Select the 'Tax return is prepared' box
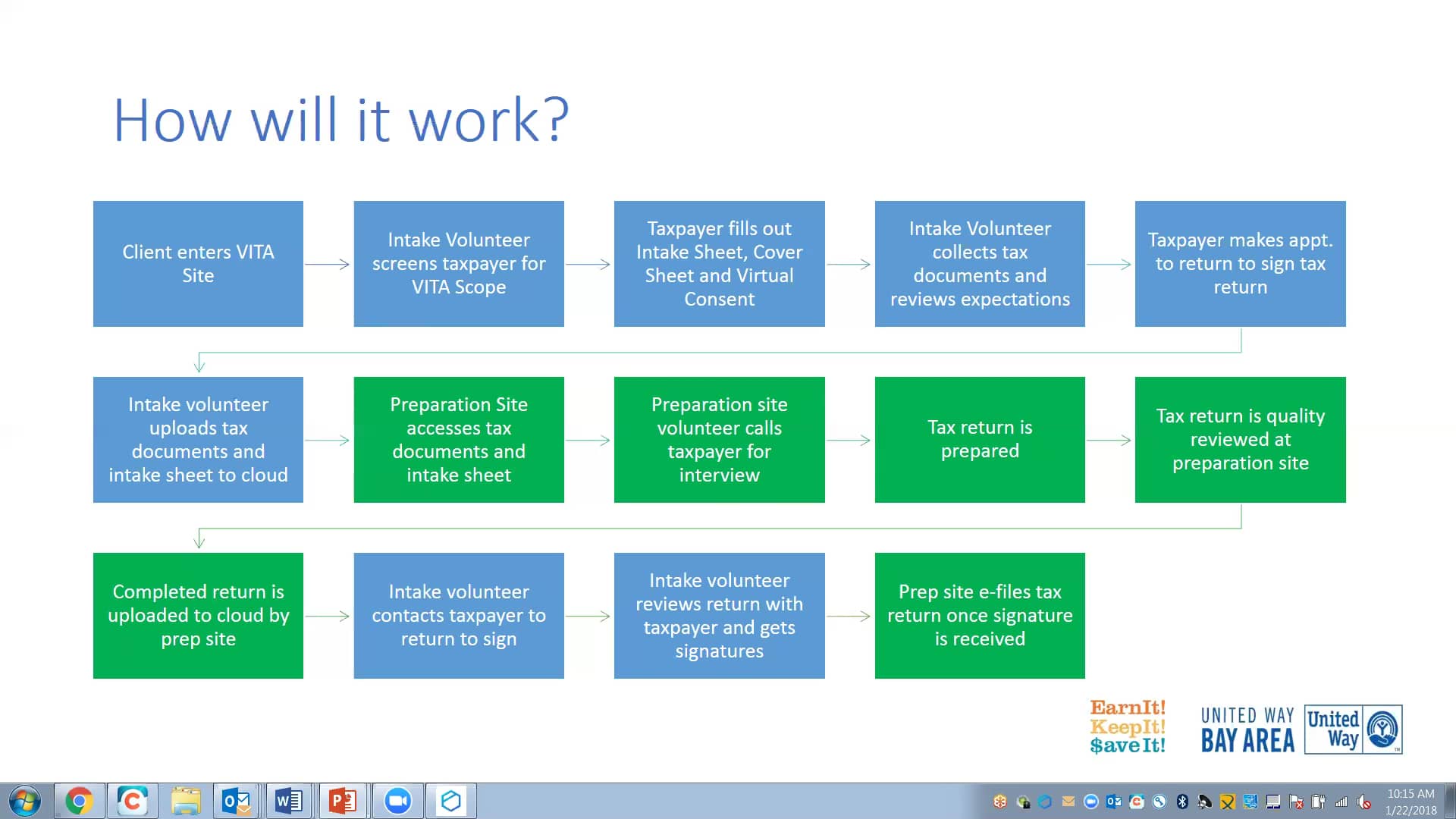The height and width of the screenshot is (819, 1456). 980,440
